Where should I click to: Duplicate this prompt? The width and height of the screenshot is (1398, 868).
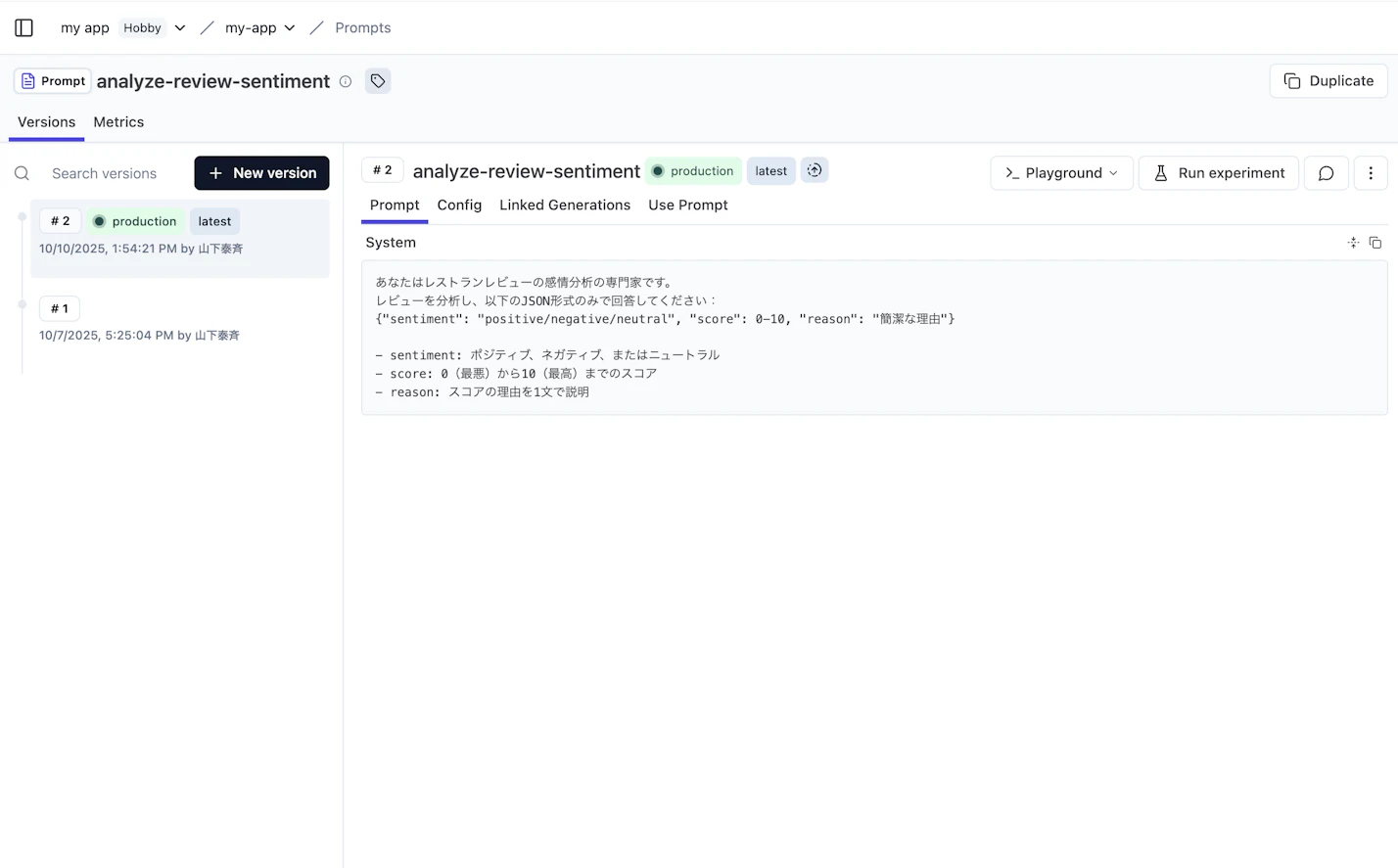(1328, 81)
